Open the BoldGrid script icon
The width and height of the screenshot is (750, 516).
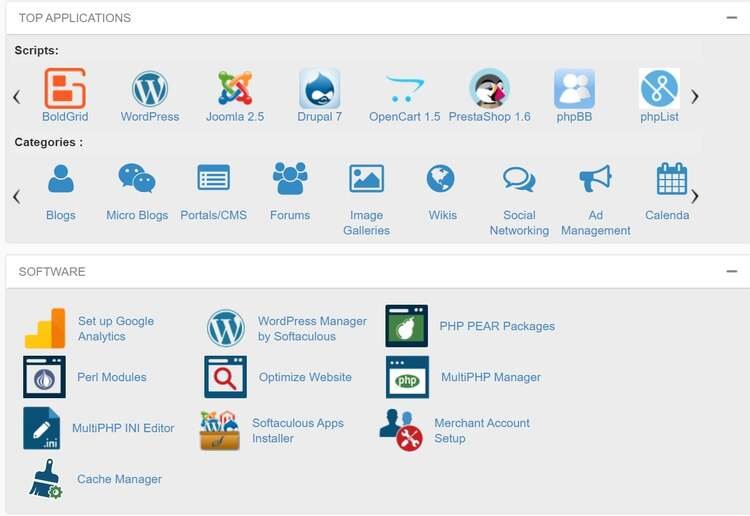click(65, 88)
